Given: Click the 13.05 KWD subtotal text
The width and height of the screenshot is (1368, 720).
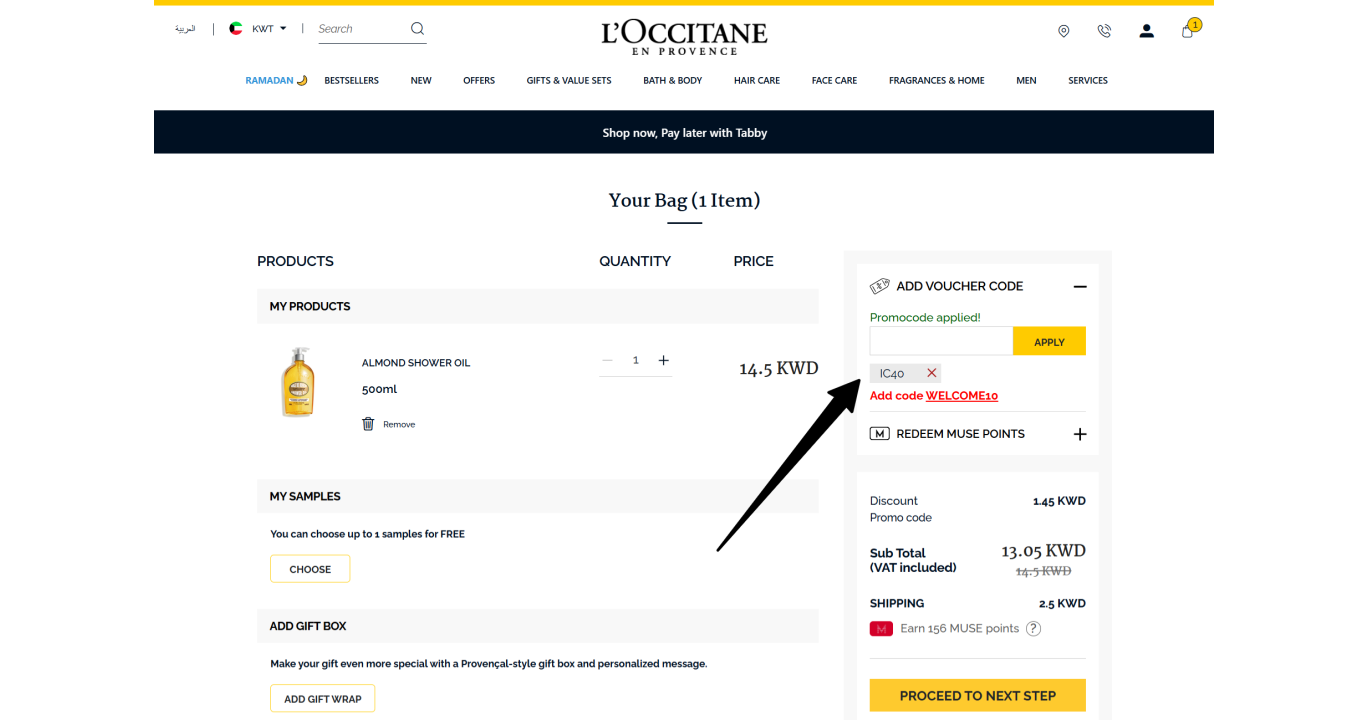Looking at the screenshot, I should click(x=1043, y=551).
